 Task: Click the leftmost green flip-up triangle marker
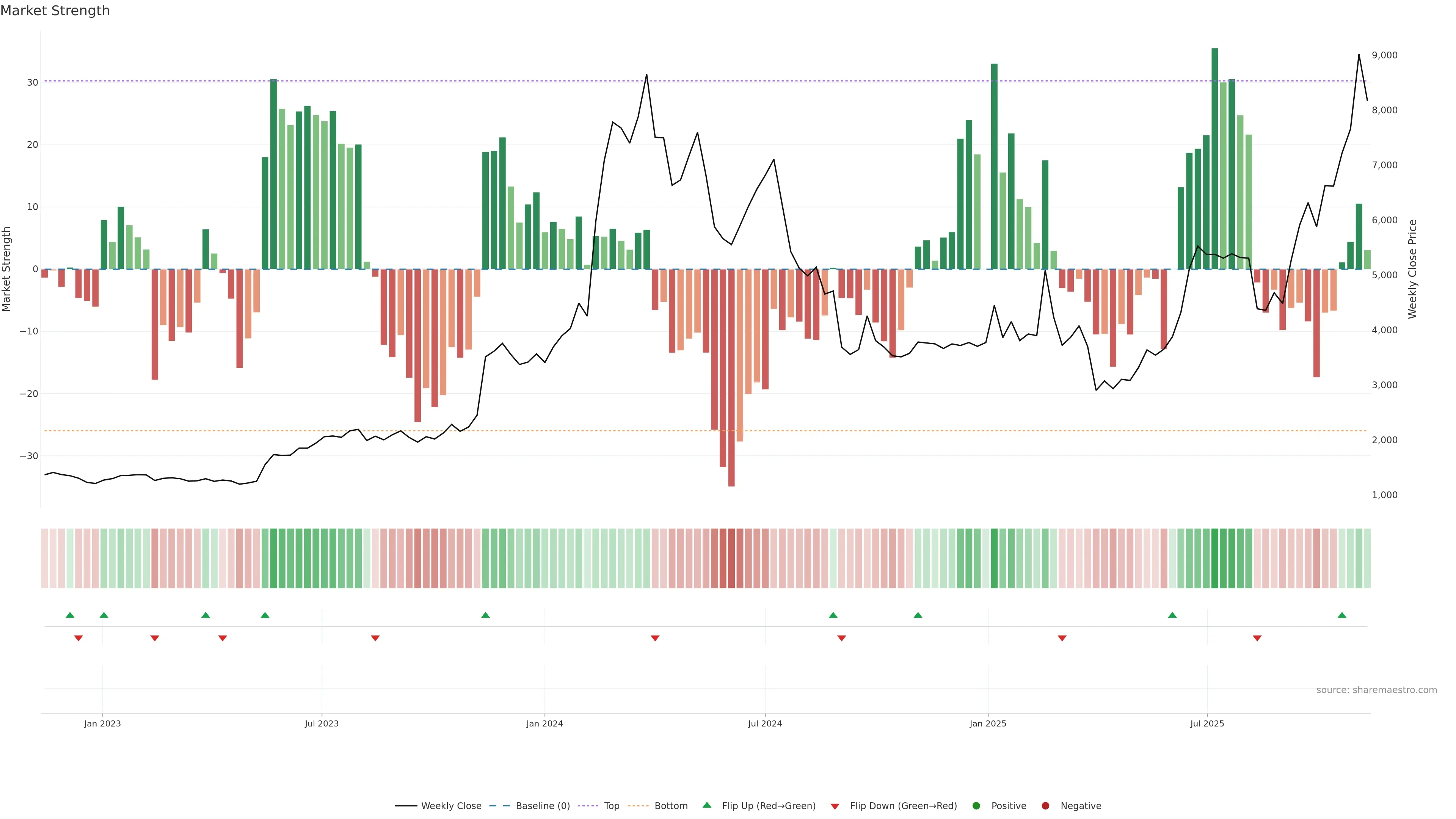(x=70, y=615)
